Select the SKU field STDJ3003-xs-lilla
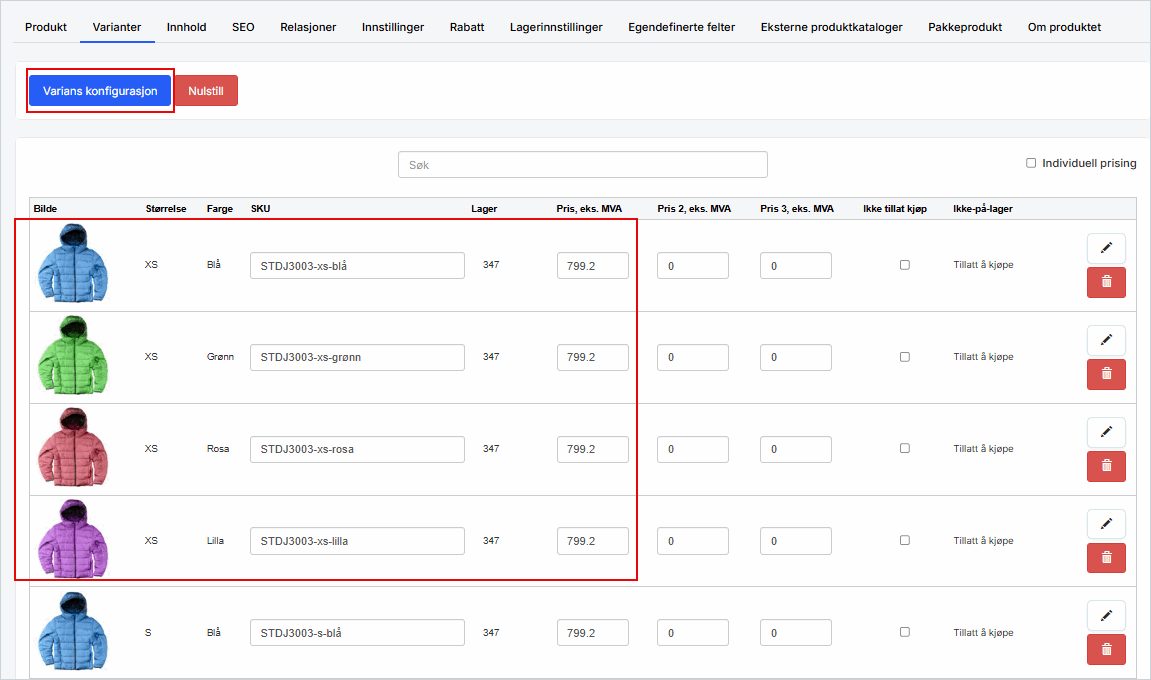The width and height of the screenshot is (1151, 680). (357, 541)
